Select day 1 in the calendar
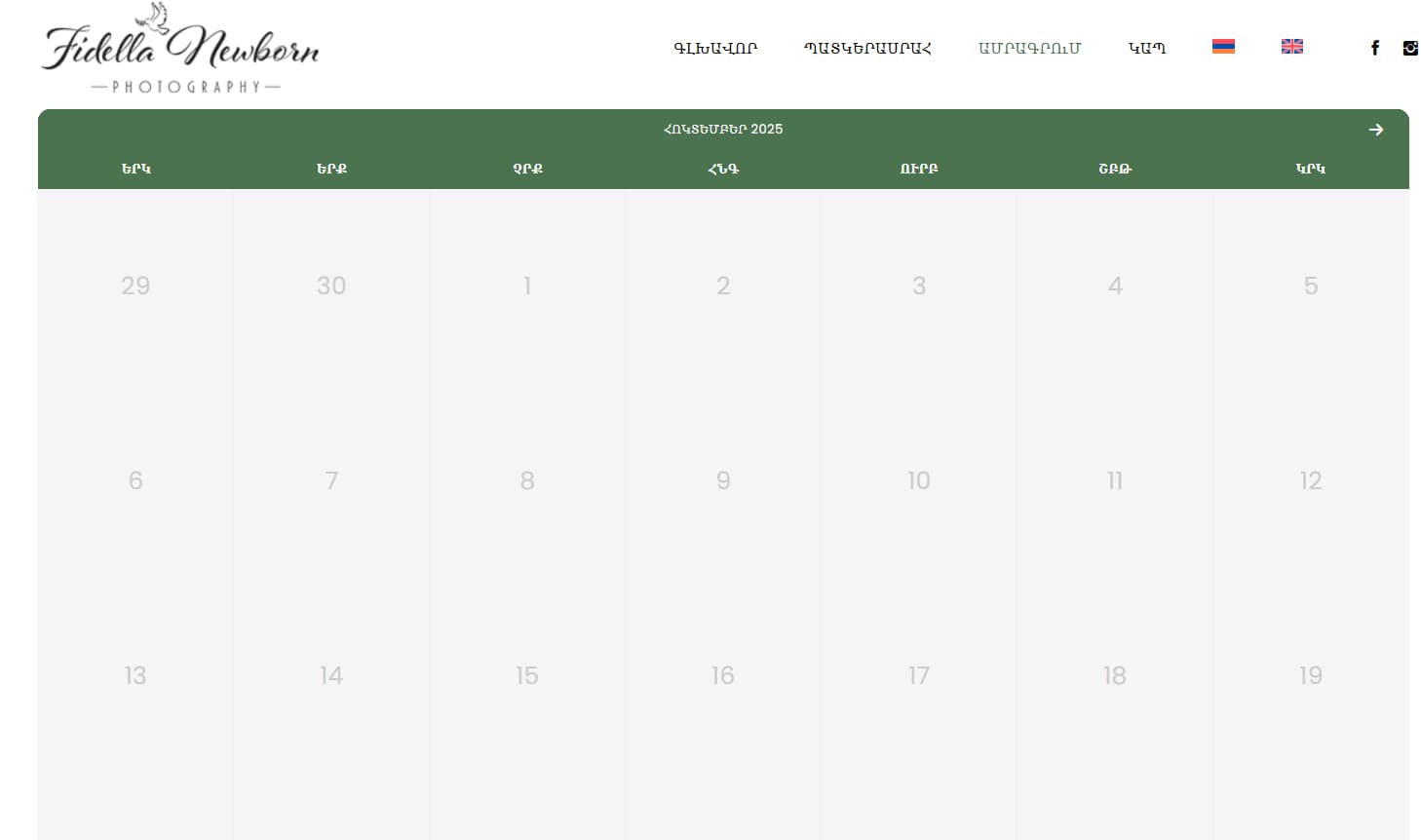Screen dimensions: 1421x840 (527, 286)
